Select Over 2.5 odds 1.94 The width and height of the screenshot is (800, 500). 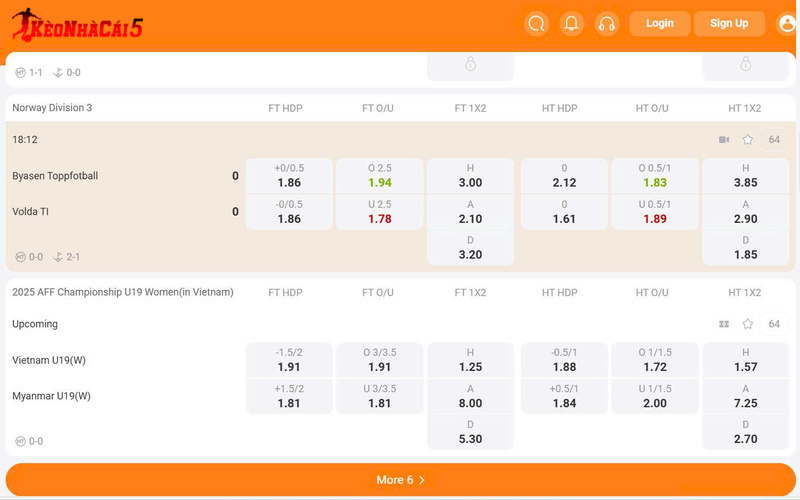click(x=379, y=176)
